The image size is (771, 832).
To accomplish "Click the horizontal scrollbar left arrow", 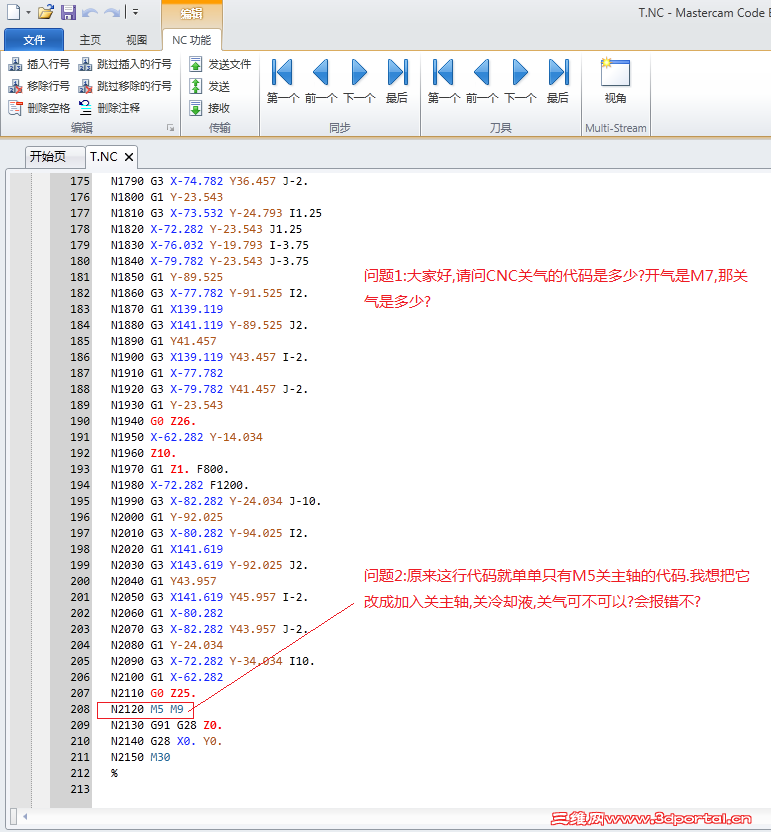I will click(25, 817).
